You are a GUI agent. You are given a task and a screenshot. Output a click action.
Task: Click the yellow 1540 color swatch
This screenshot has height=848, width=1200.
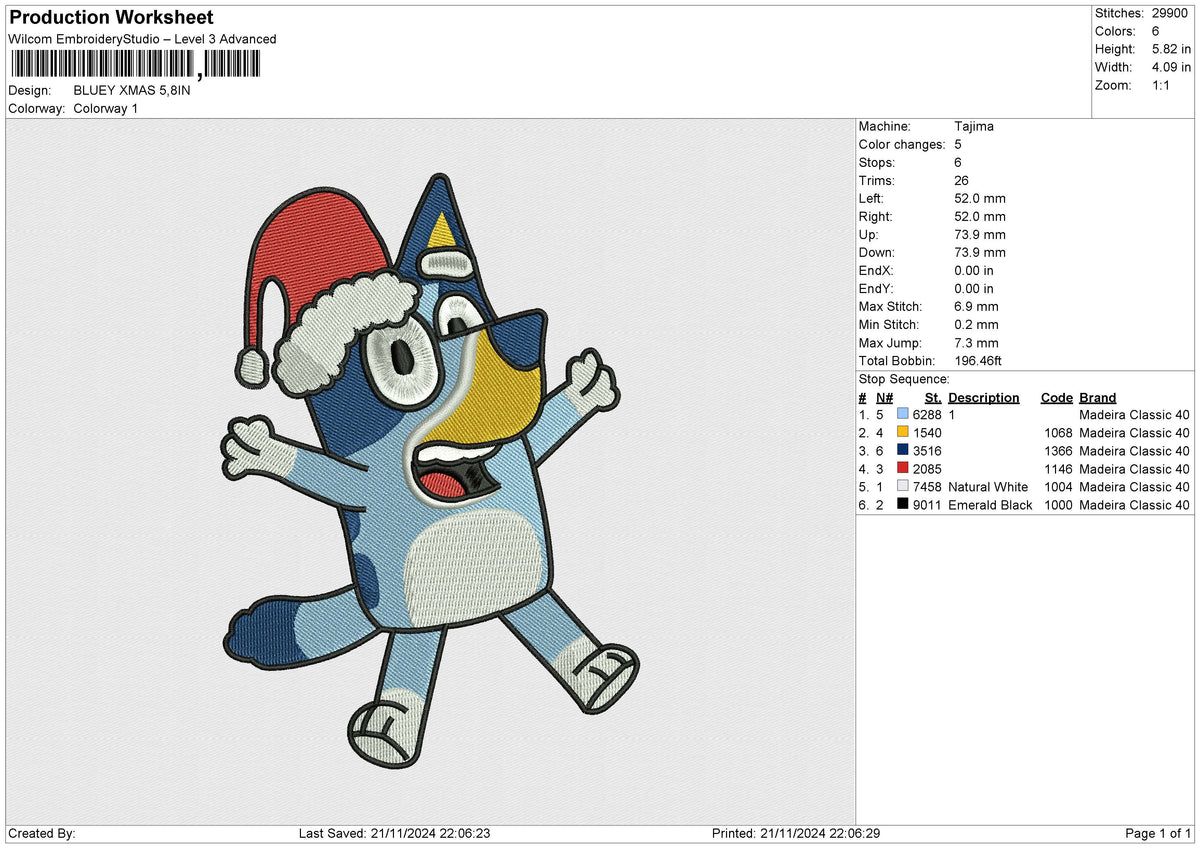[903, 432]
